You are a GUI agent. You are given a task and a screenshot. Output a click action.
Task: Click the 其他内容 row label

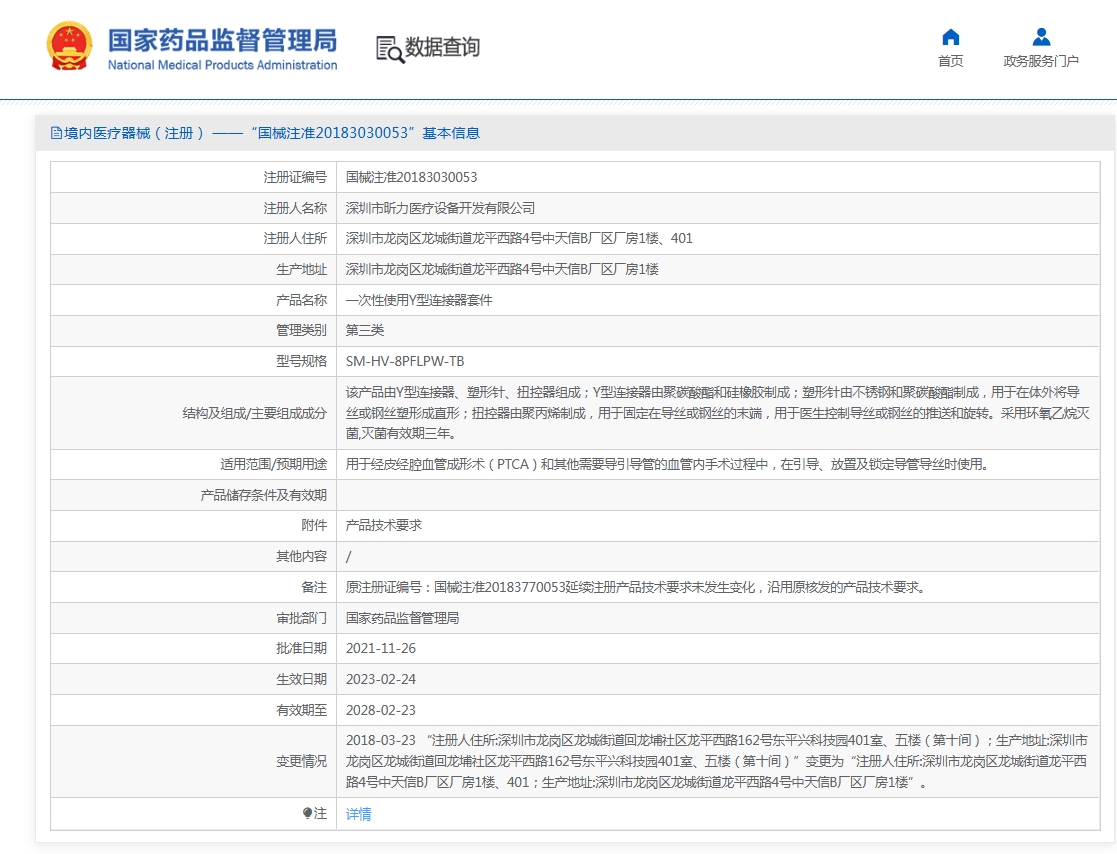[301, 556]
